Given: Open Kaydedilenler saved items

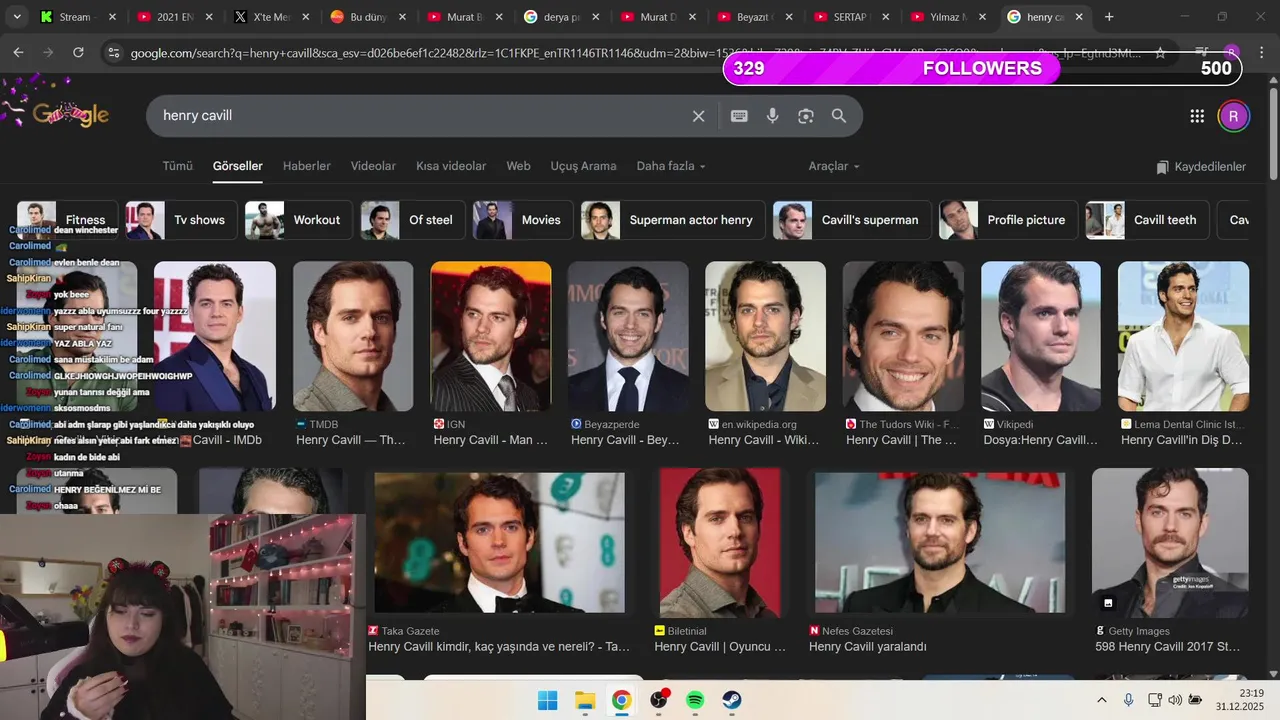Looking at the screenshot, I should [1201, 167].
